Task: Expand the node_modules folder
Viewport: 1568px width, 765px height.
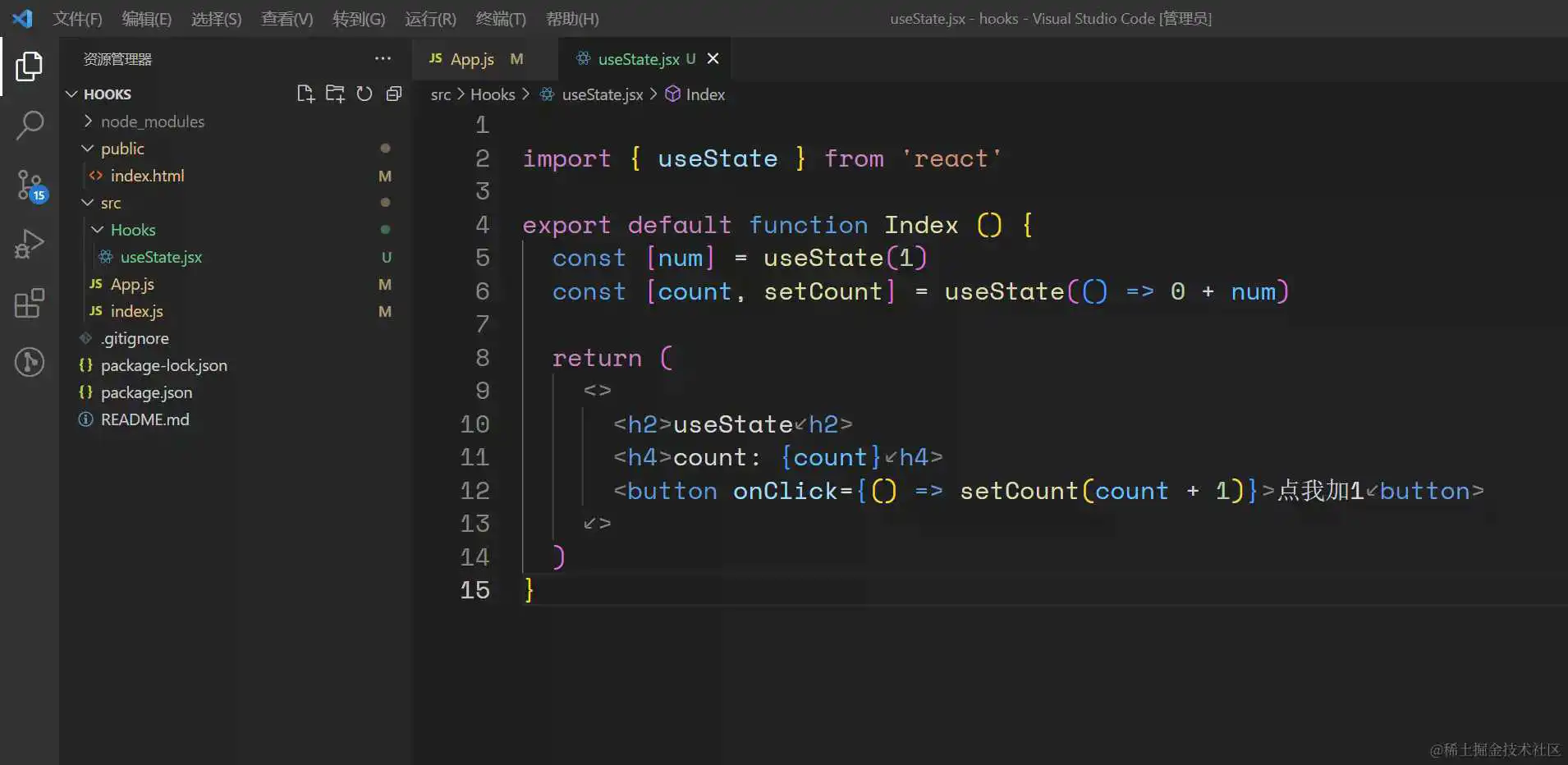Action: pos(88,121)
